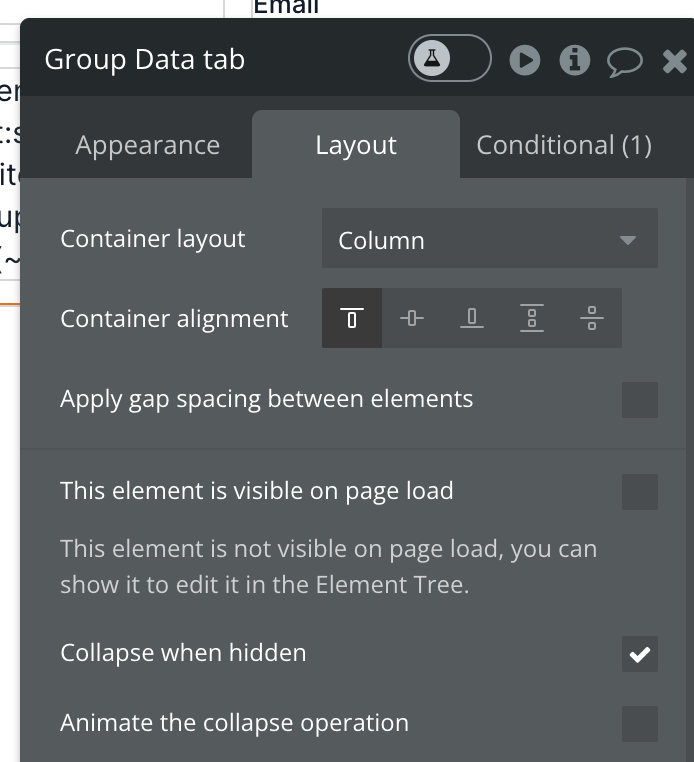Choose space-between container alignment icon
Image resolution: width=694 pixels, height=762 pixels.
pyautogui.click(x=532, y=319)
